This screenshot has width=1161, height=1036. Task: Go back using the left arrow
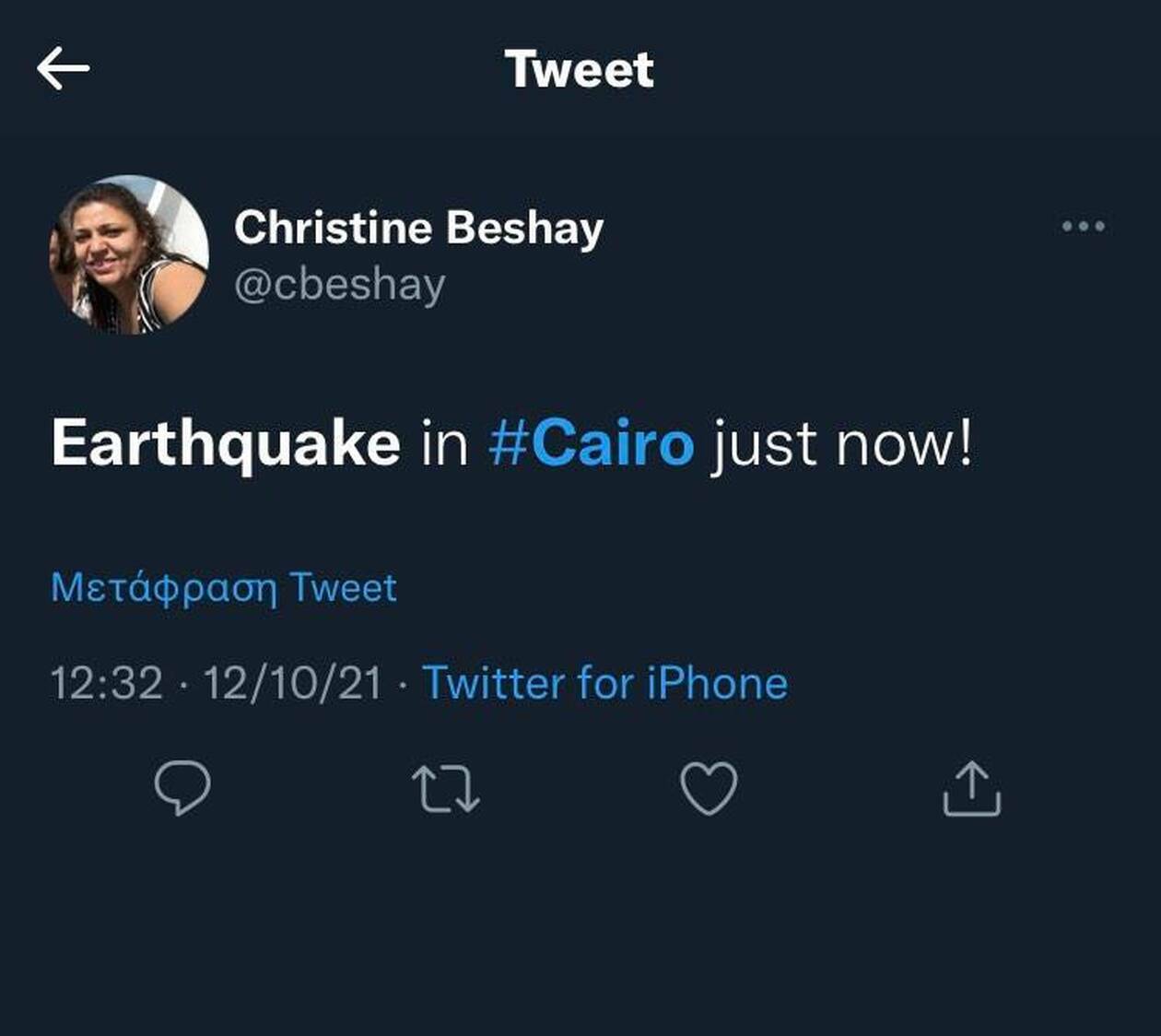63,69
